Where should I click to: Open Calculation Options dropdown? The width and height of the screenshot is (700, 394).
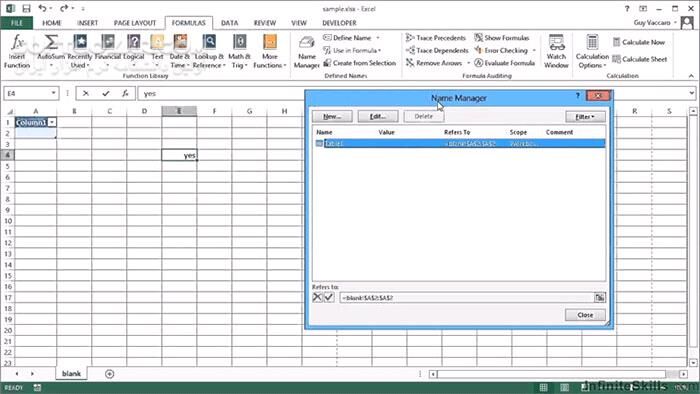tap(592, 52)
